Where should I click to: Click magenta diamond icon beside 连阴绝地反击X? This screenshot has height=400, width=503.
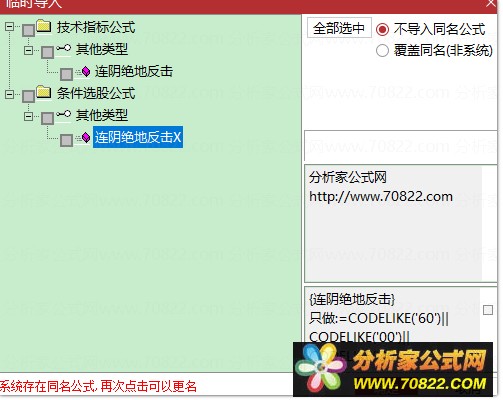point(86,137)
